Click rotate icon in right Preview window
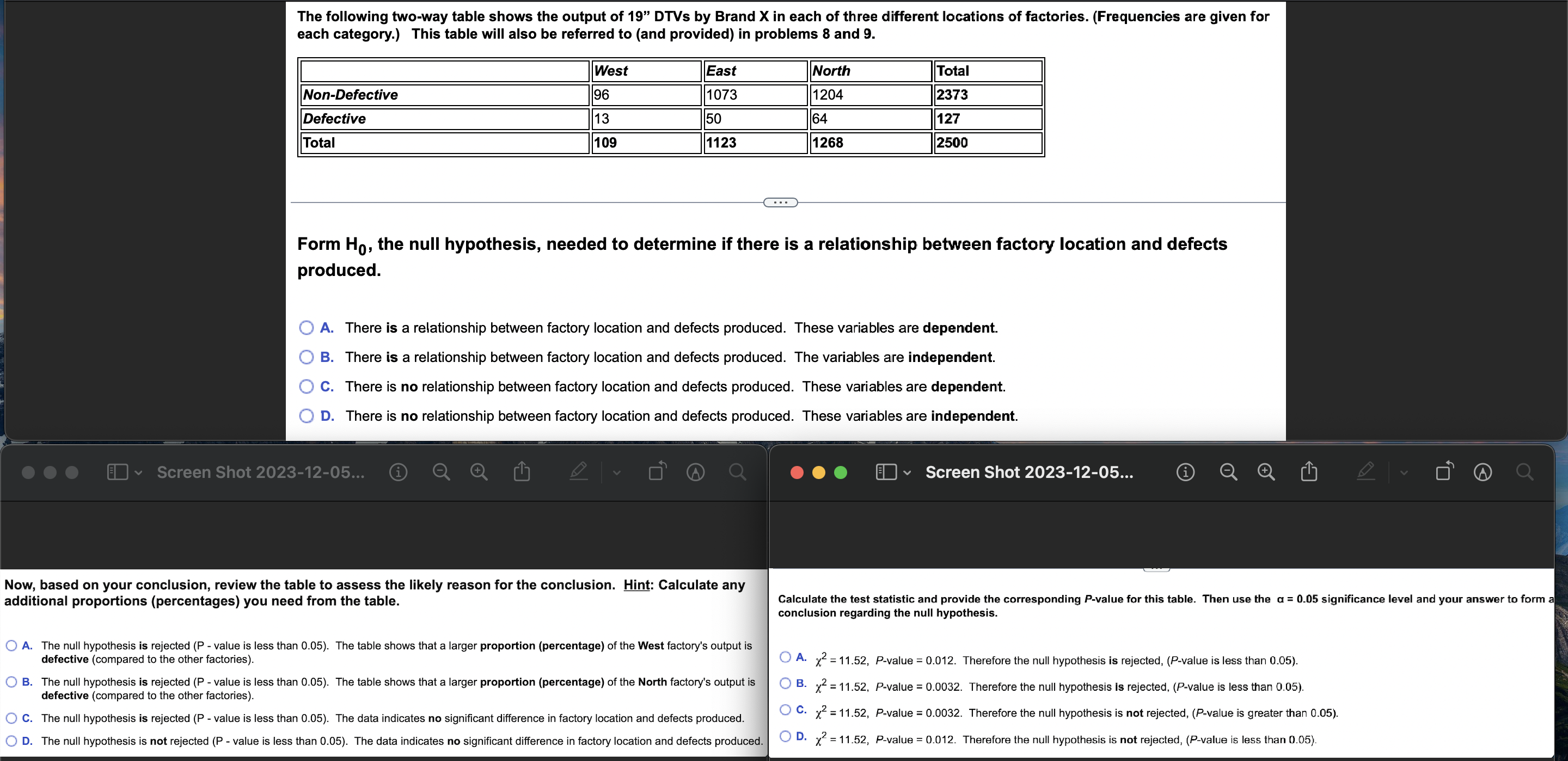1568x761 pixels. tap(1444, 471)
